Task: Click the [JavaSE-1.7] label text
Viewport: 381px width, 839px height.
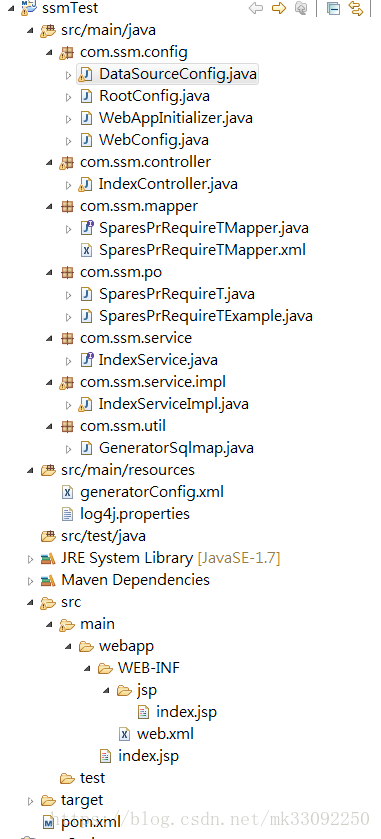Action: [239, 558]
